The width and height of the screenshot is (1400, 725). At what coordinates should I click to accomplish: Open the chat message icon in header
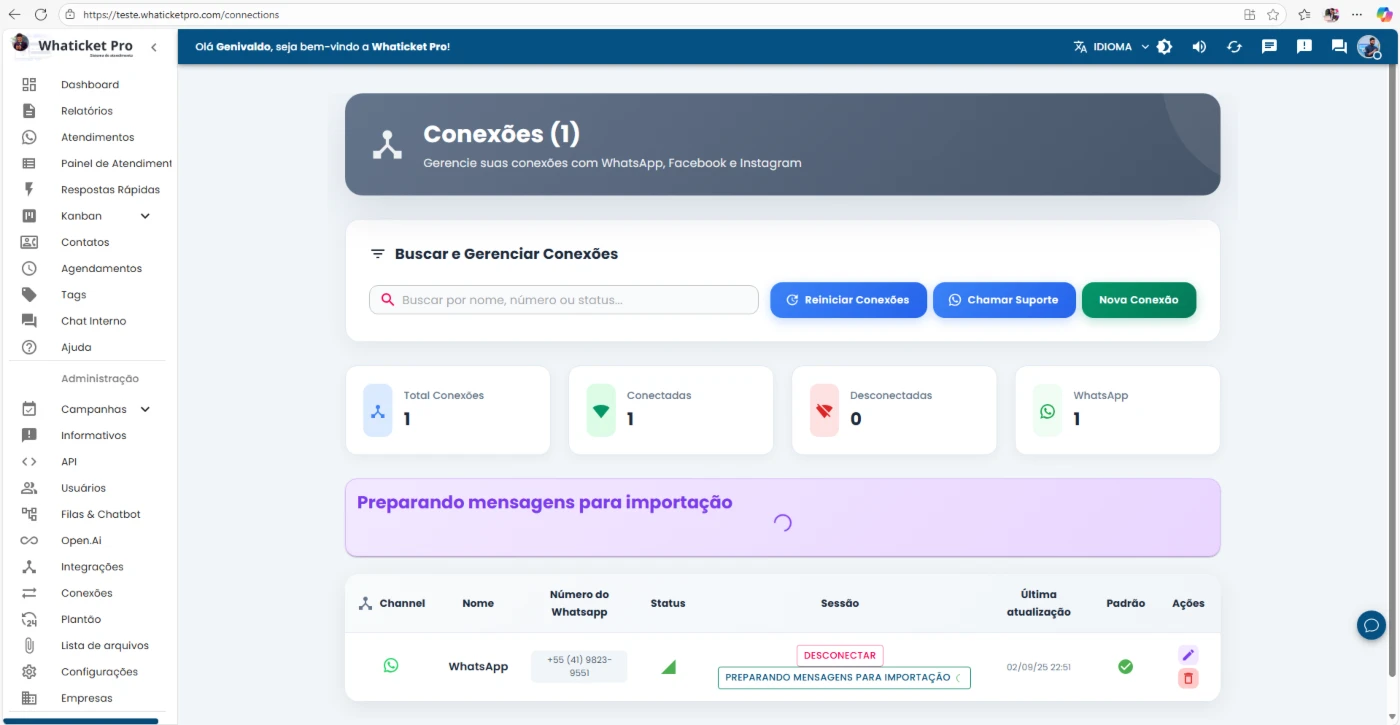tap(1269, 47)
